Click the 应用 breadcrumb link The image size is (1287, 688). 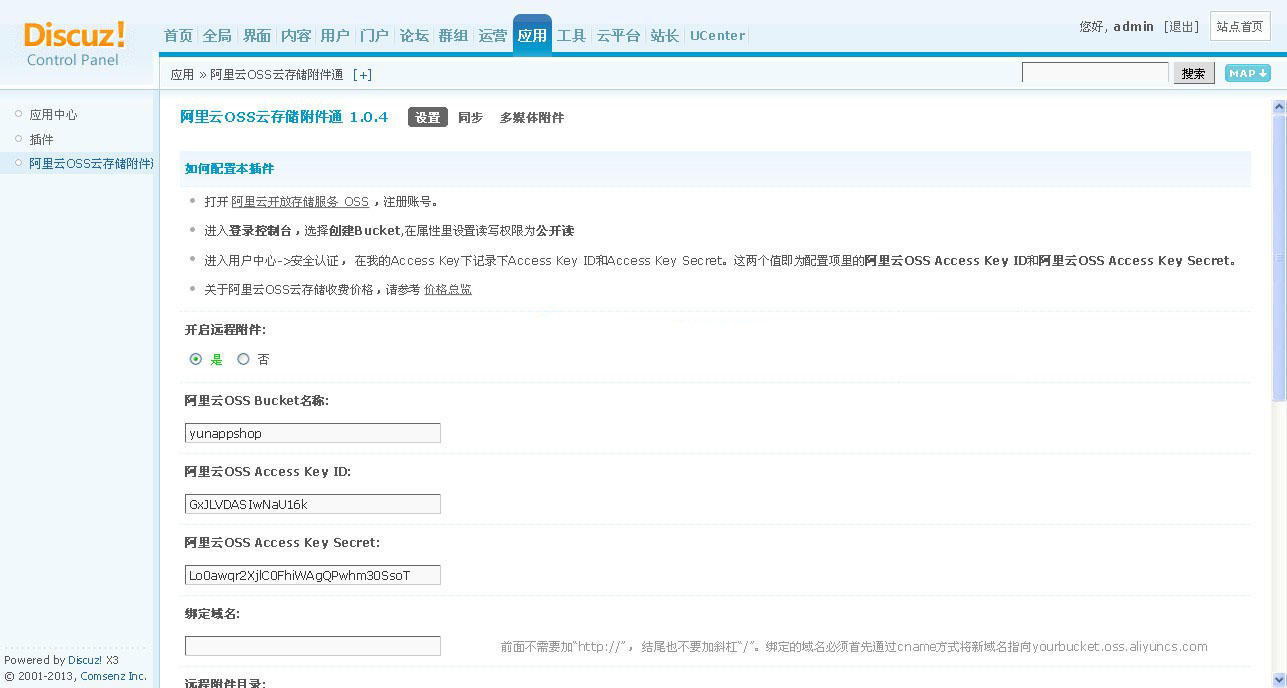[182, 75]
